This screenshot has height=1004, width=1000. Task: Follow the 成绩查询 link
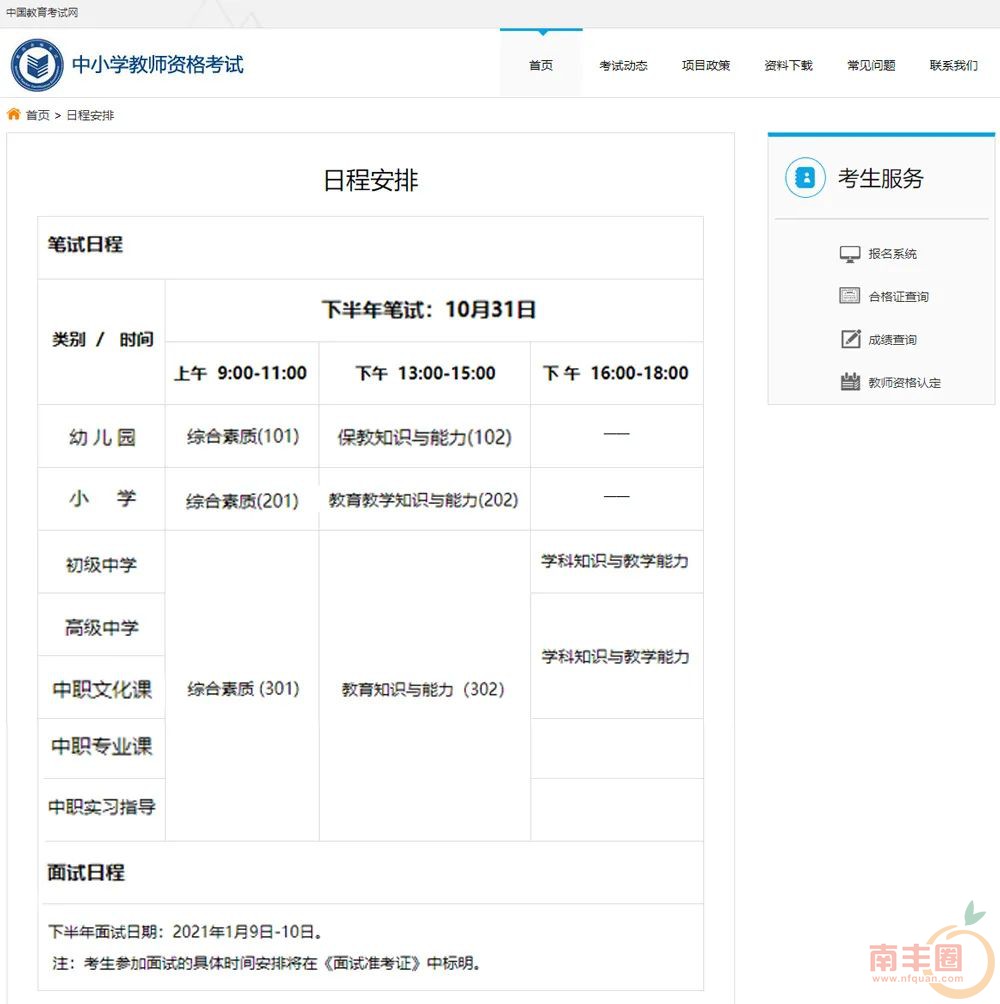pyautogui.click(x=892, y=340)
